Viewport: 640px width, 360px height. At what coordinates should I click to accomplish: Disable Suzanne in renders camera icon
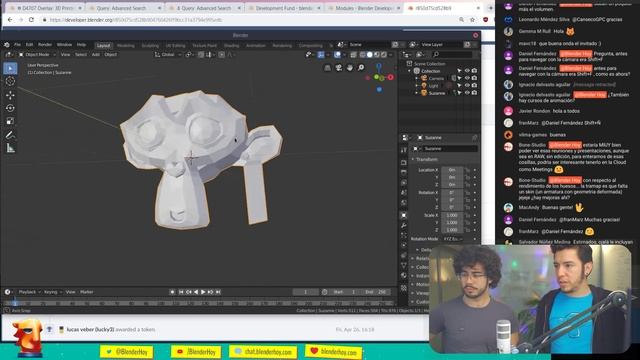474,93
